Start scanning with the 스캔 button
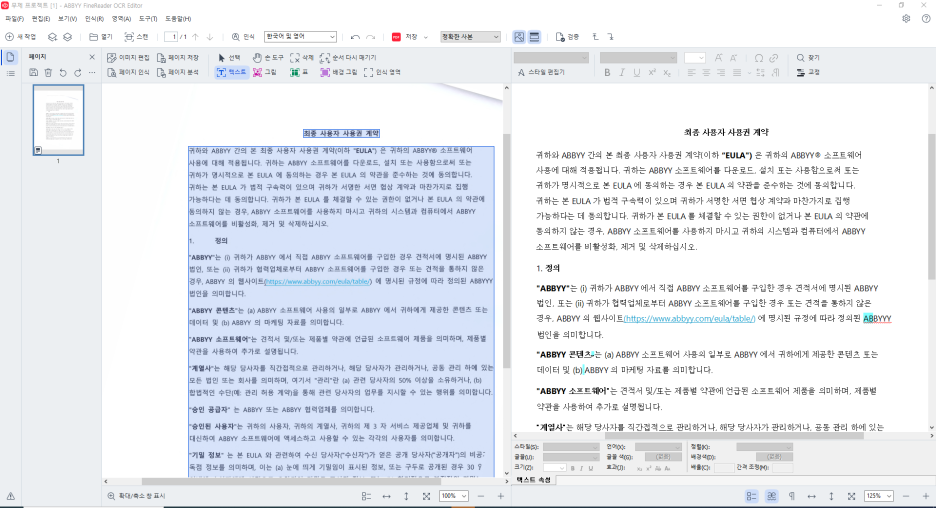Image resolution: width=936 pixels, height=508 pixels. point(136,37)
